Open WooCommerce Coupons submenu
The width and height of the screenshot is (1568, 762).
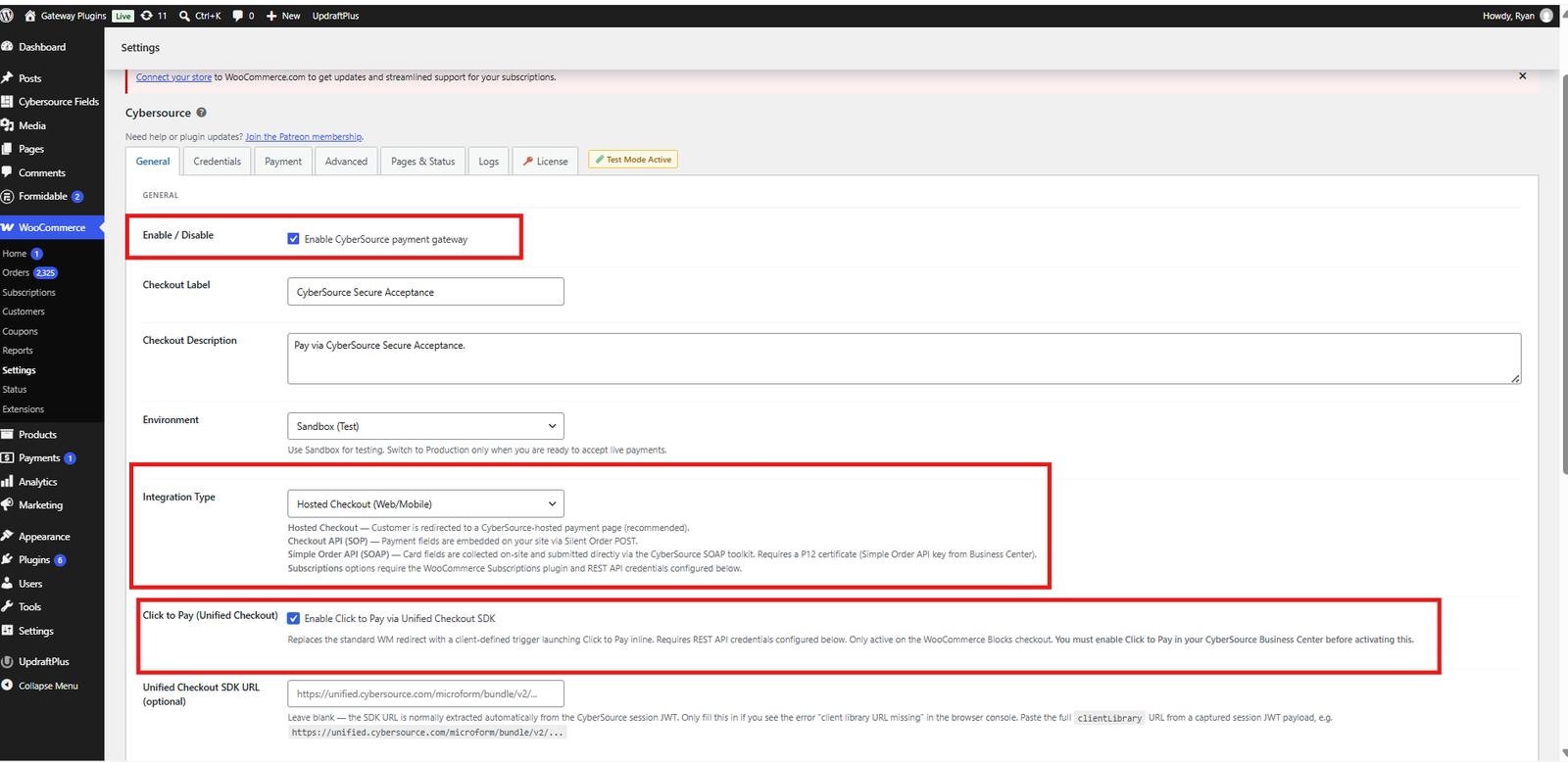20,332
